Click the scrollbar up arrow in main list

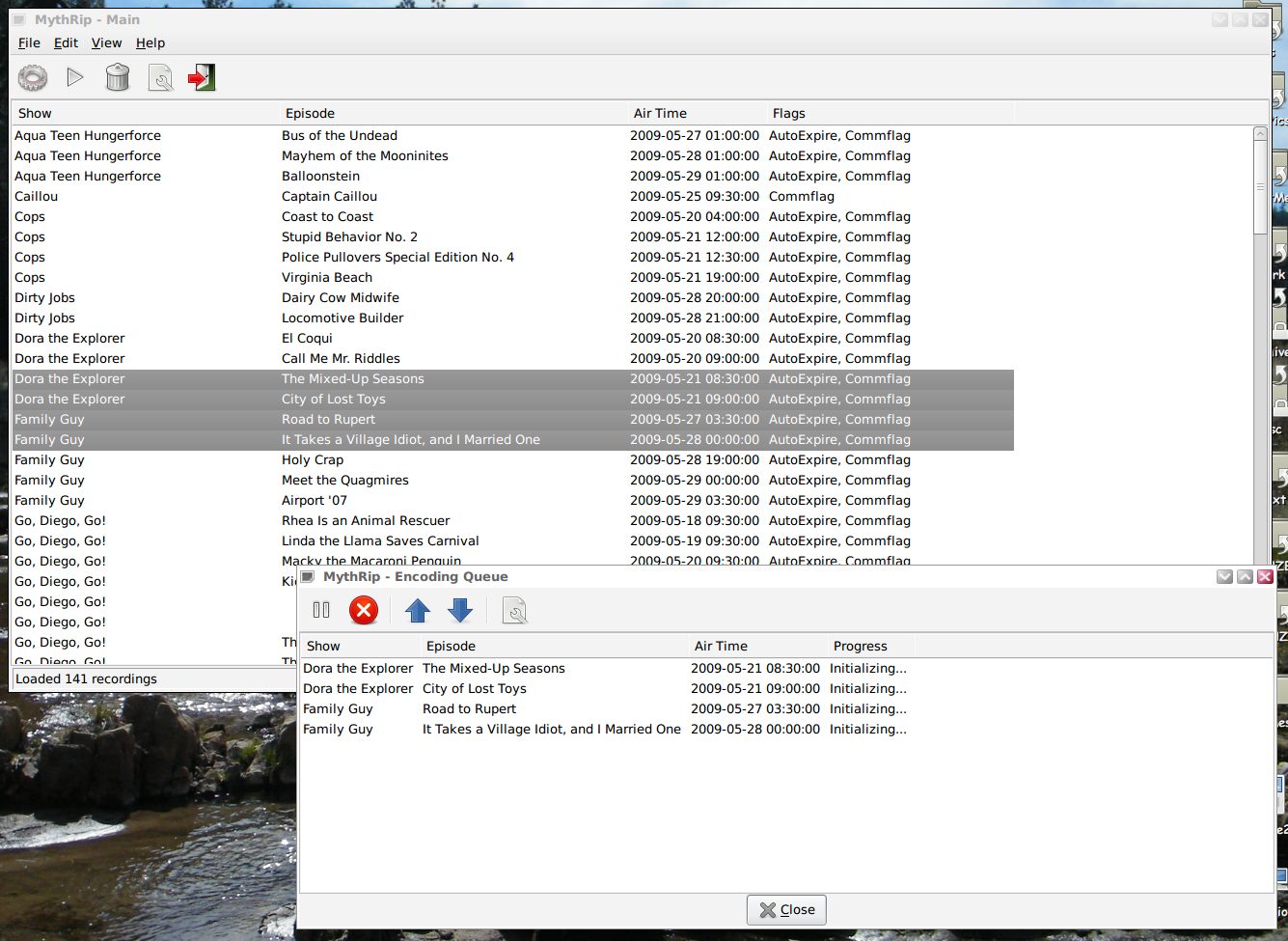click(x=1260, y=134)
